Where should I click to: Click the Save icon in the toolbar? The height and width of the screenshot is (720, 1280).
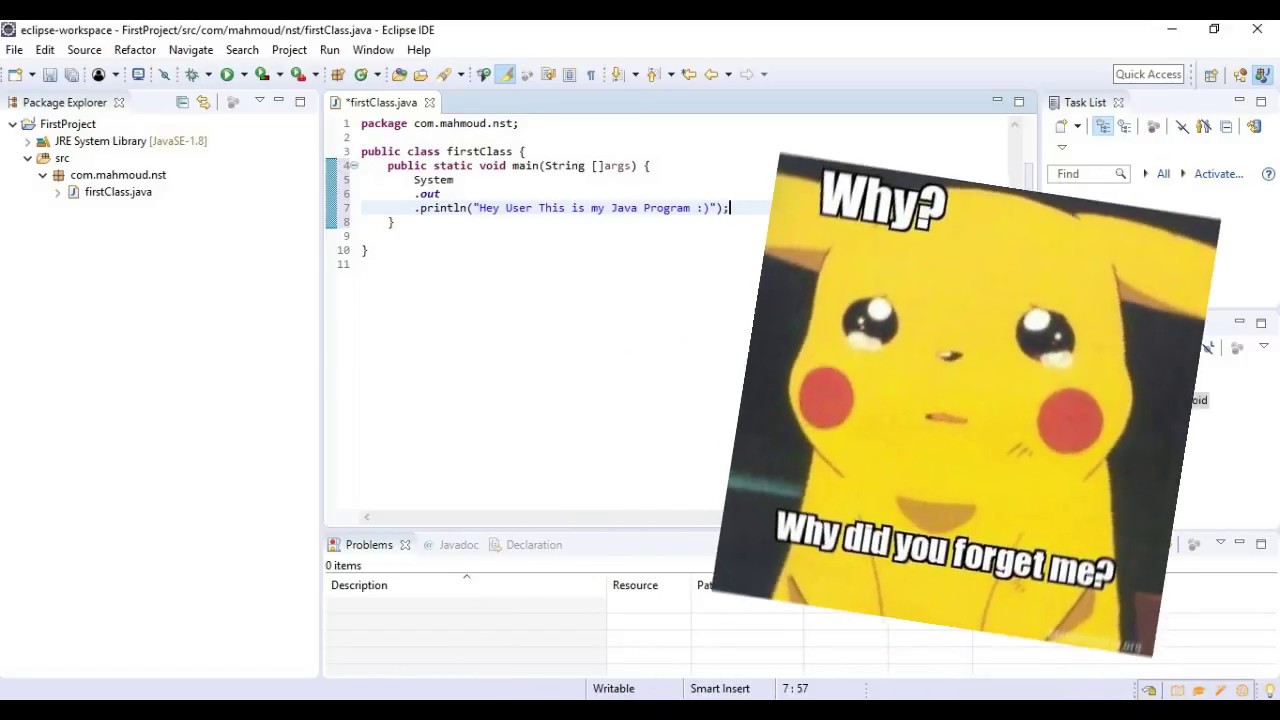click(50, 74)
